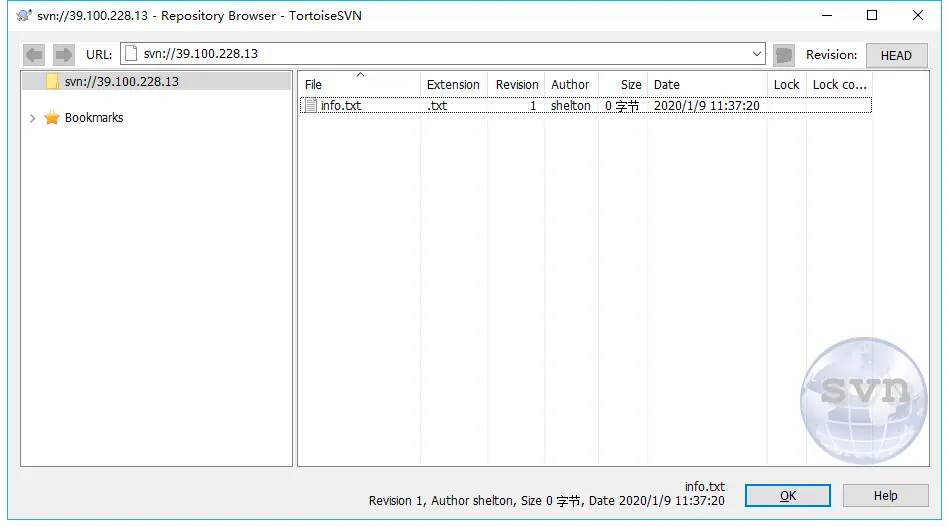Click the back navigation arrow icon
Image resolution: width=949 pixels, height=527 pixels.
[x=34, y=55]
